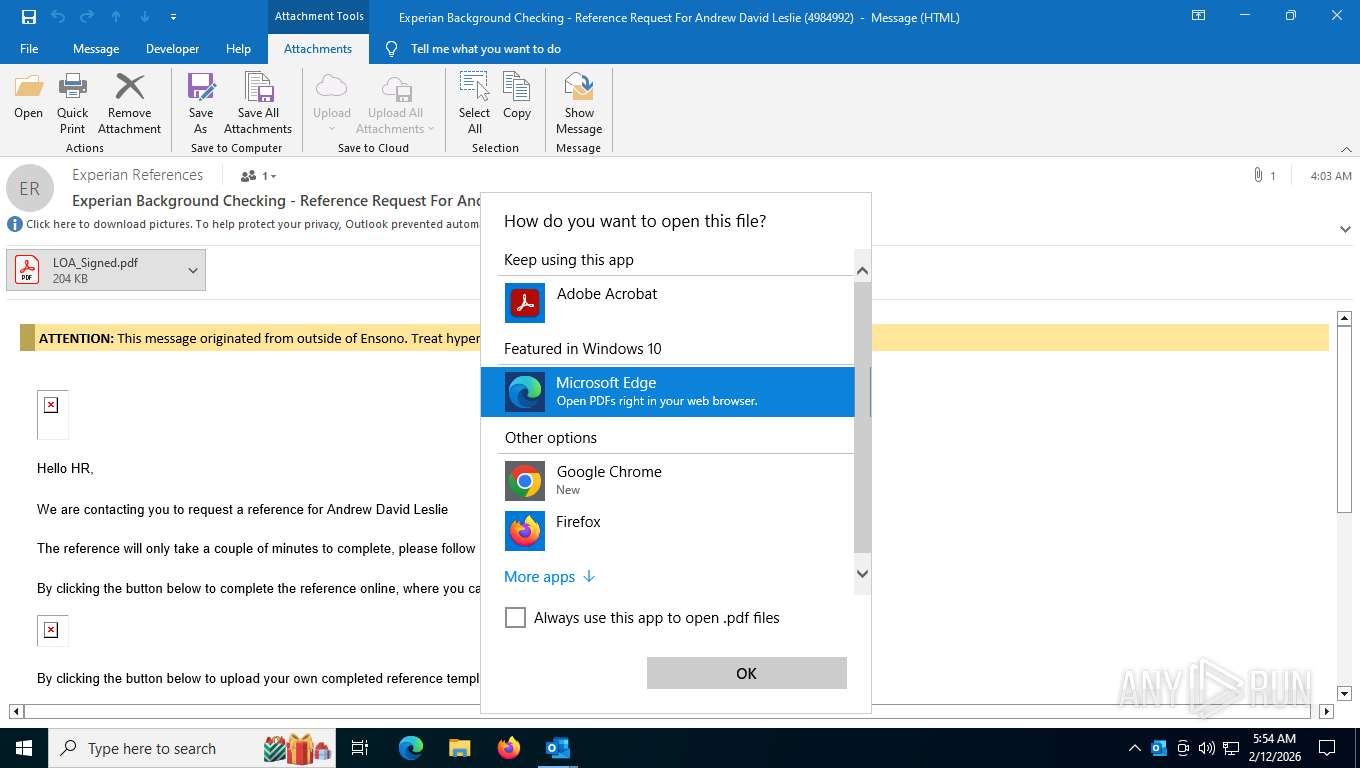
Task: Click the taskbar clock showing 5:54 AM
Action: coord(1274,747)
